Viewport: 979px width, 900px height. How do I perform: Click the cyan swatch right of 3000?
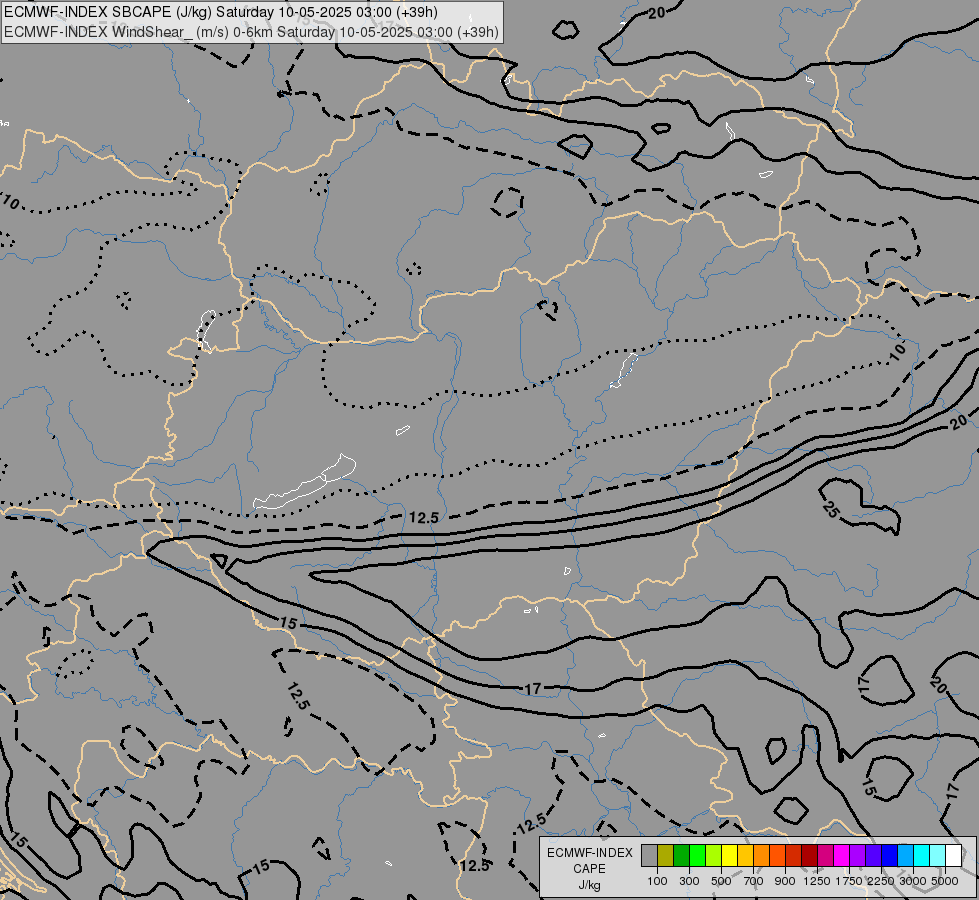tap(922, 855)
